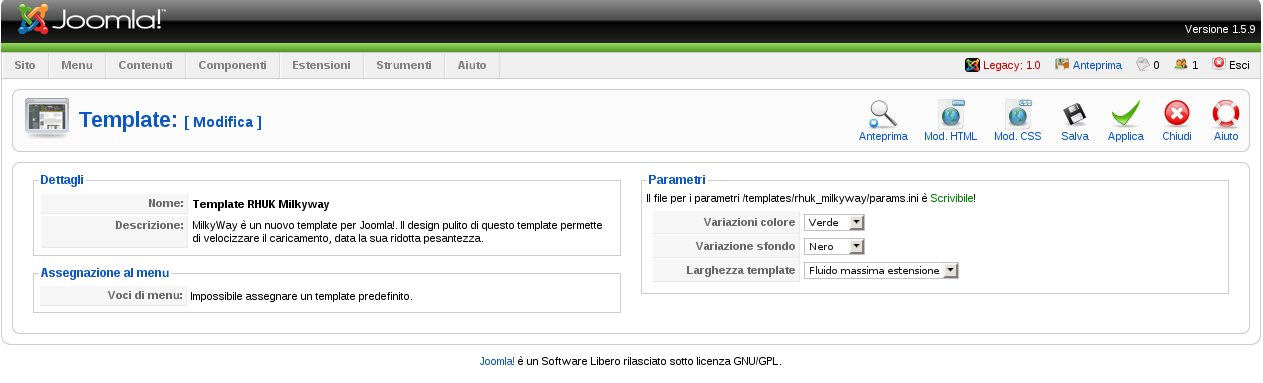Click the Template manager header icon
The image size is (1263, 383).
[46, 119]
